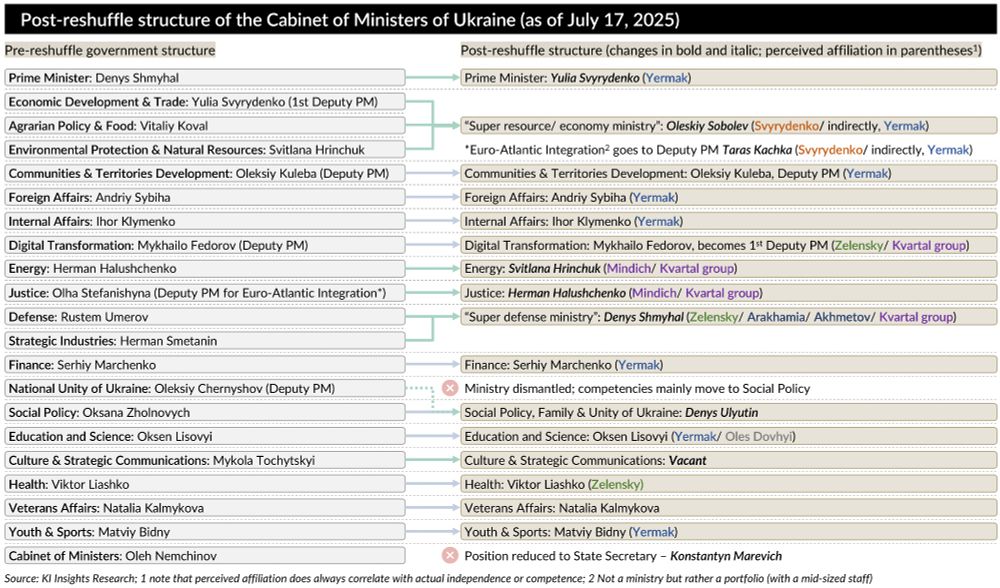
Task: Click 'Culture & Strategic Communications: Vacant' row
Action: pyautogui.click(x=728, y=460)
